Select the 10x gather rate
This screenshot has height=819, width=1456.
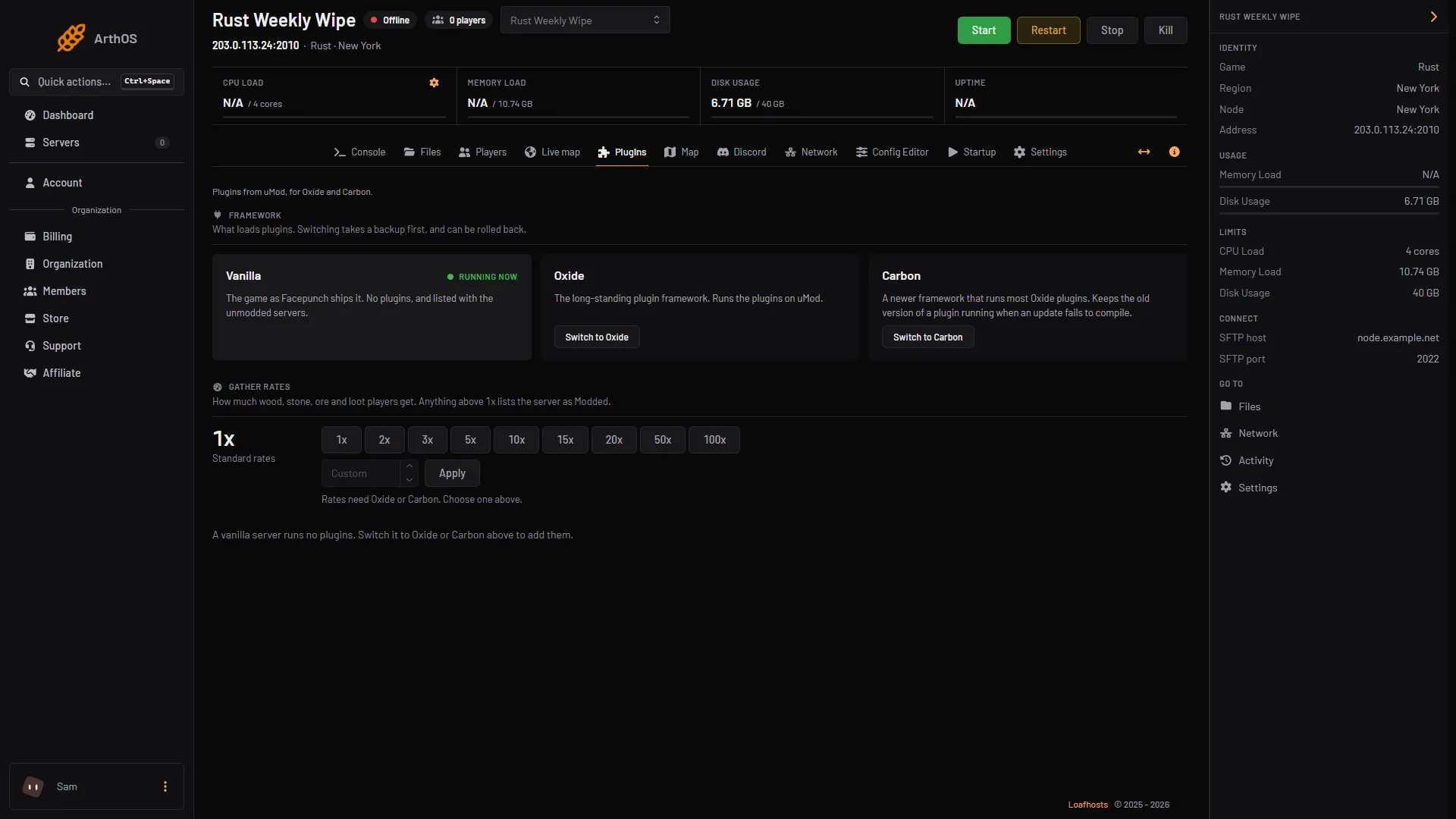tap(516, 440)
